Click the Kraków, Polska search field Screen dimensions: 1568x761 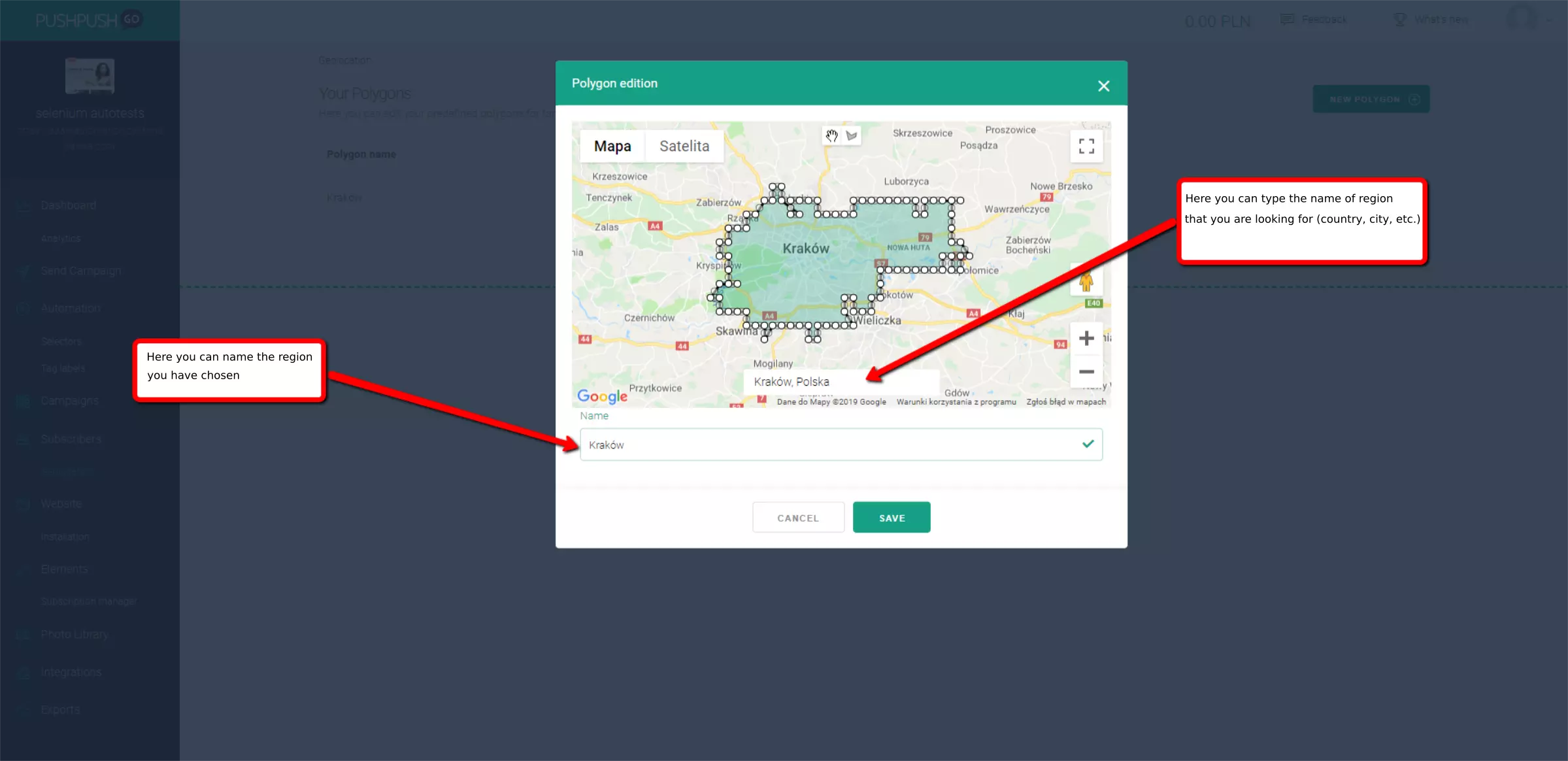(x=841, y=382)
